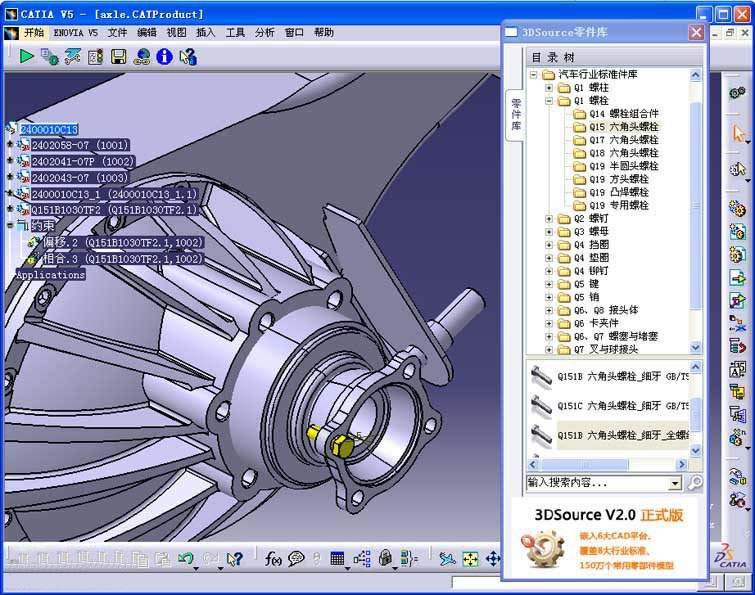
Task: Choose the orange Select arrow tool
Action: (738, 132)
